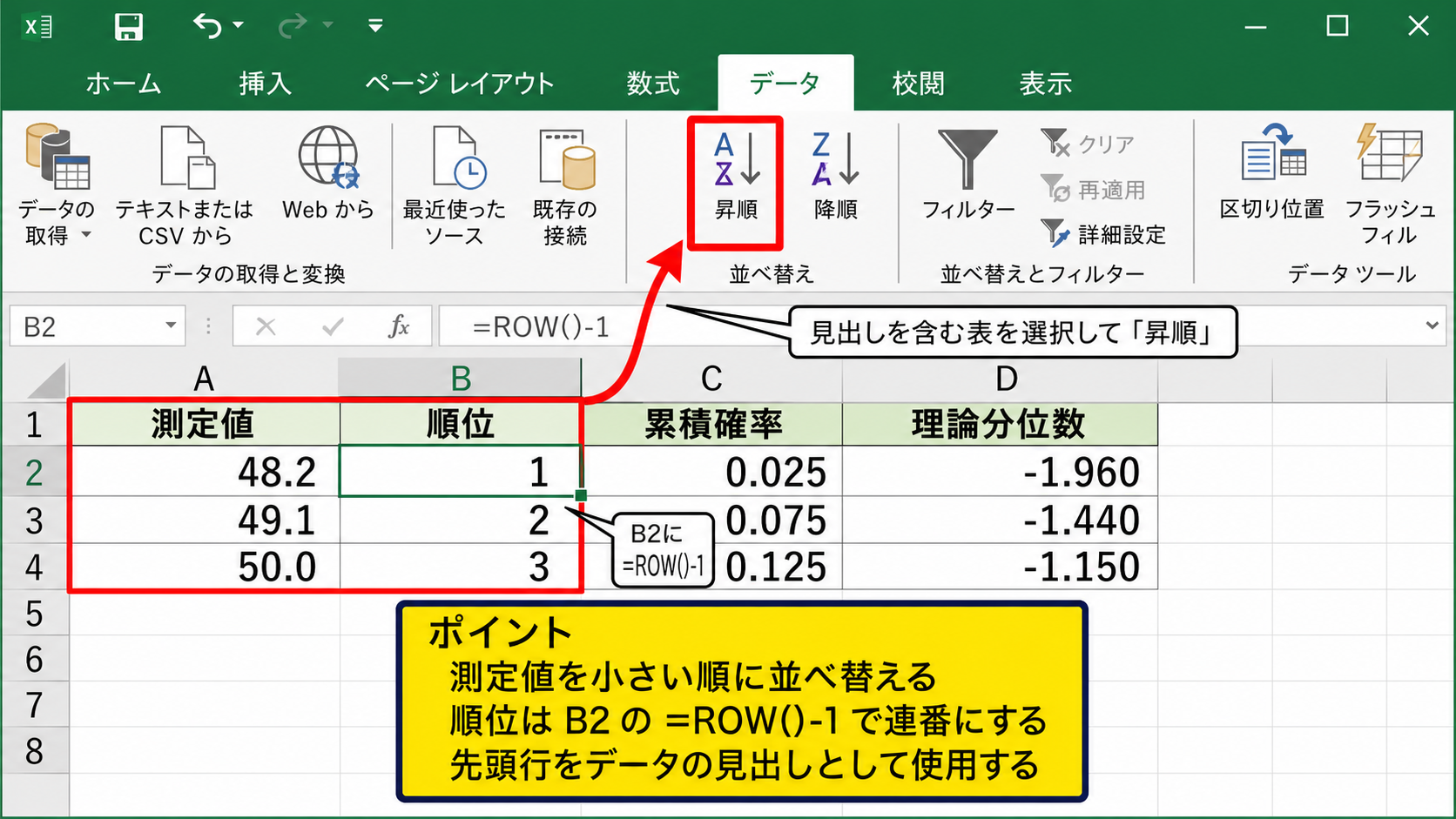Open the 表示 tab
The image size is (1456, 819).
[x=1046, y=84]
